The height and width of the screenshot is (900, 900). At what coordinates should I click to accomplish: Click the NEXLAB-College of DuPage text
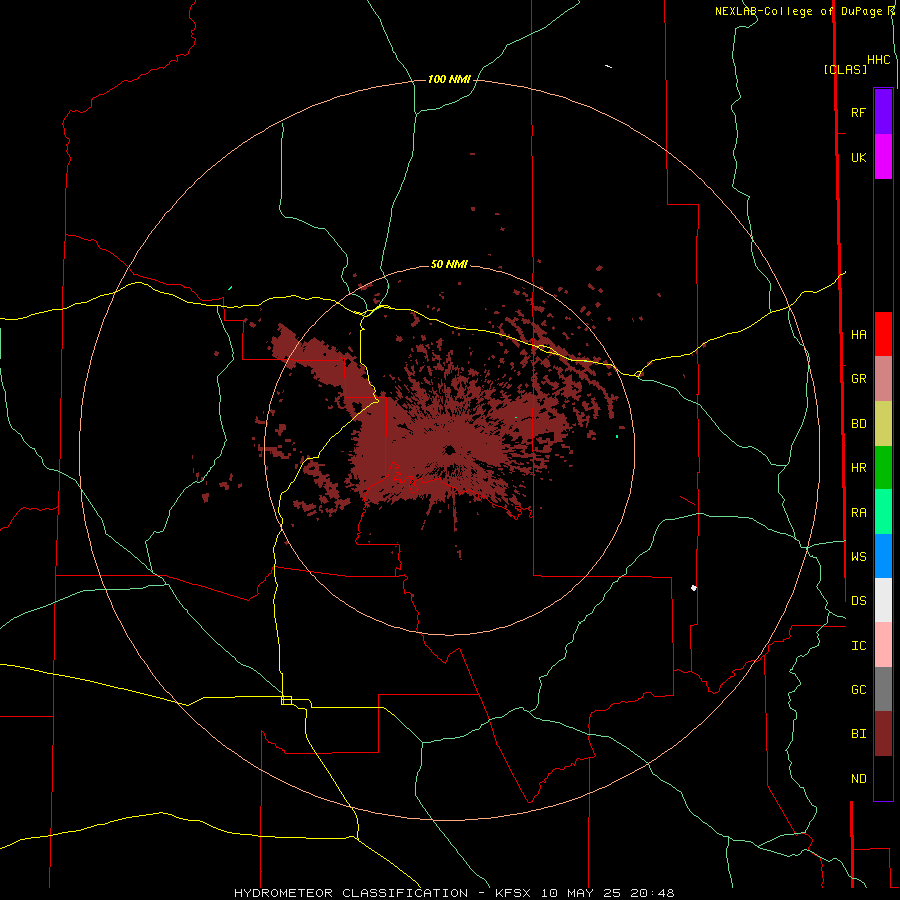pyautogui.click(x=798, y=11)
